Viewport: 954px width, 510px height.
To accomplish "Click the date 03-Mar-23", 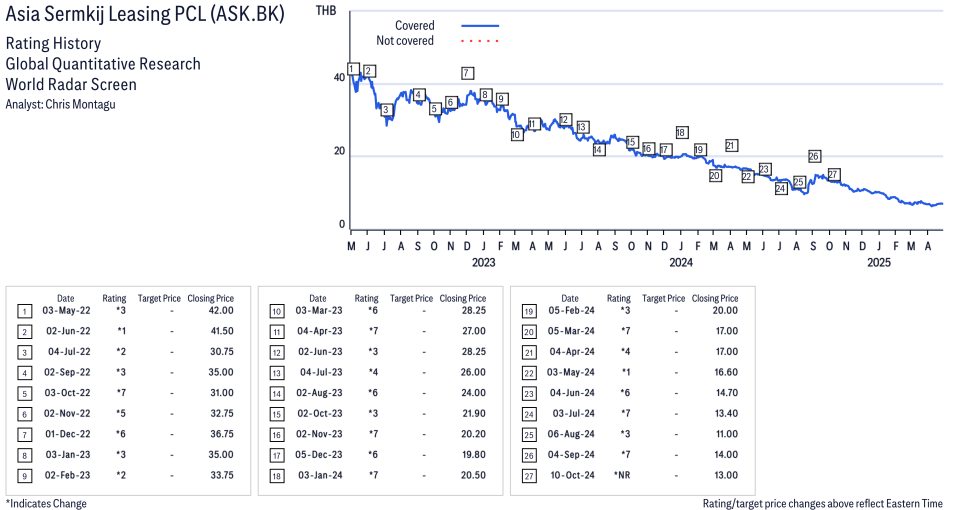I will 319,310.
